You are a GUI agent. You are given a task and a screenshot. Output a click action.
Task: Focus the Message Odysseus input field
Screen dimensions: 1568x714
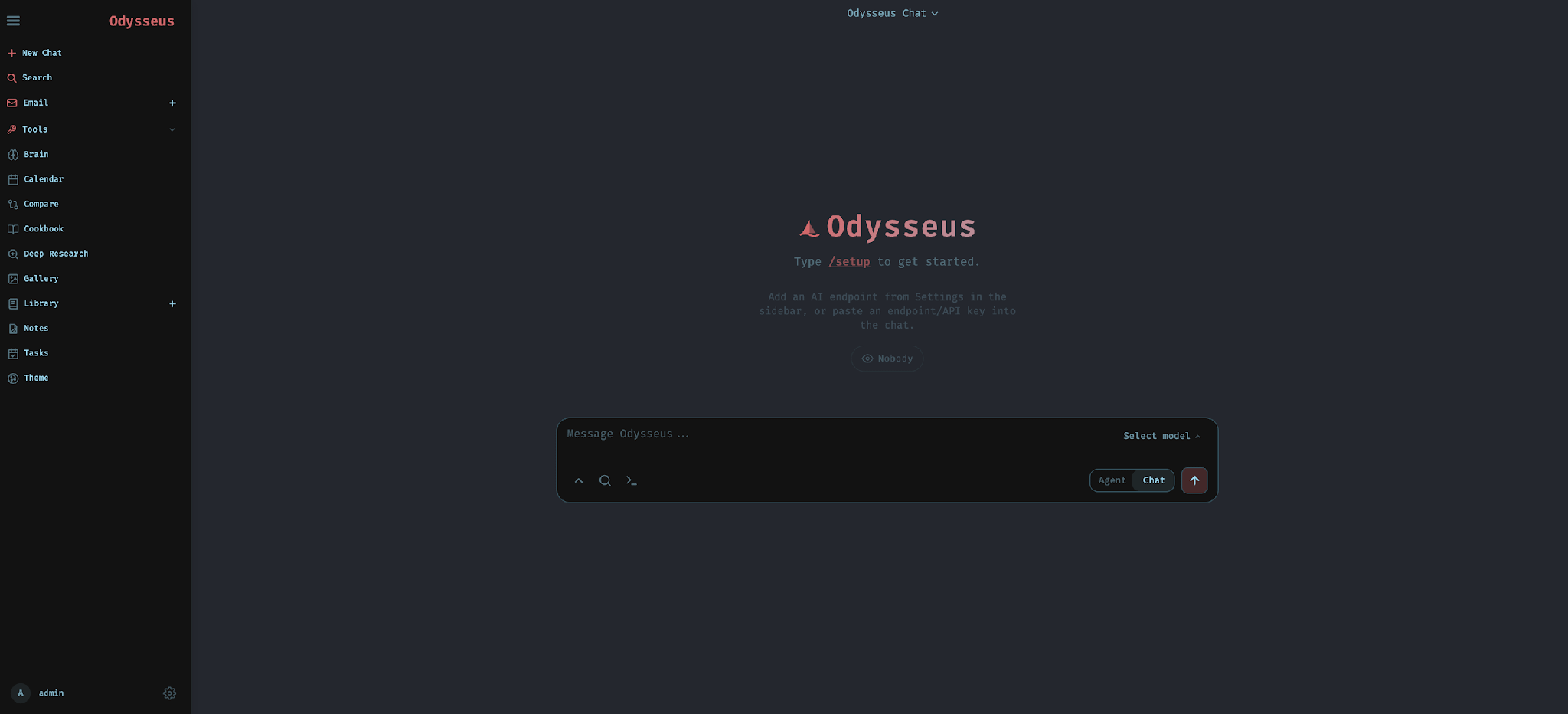[x=835, y=434]
